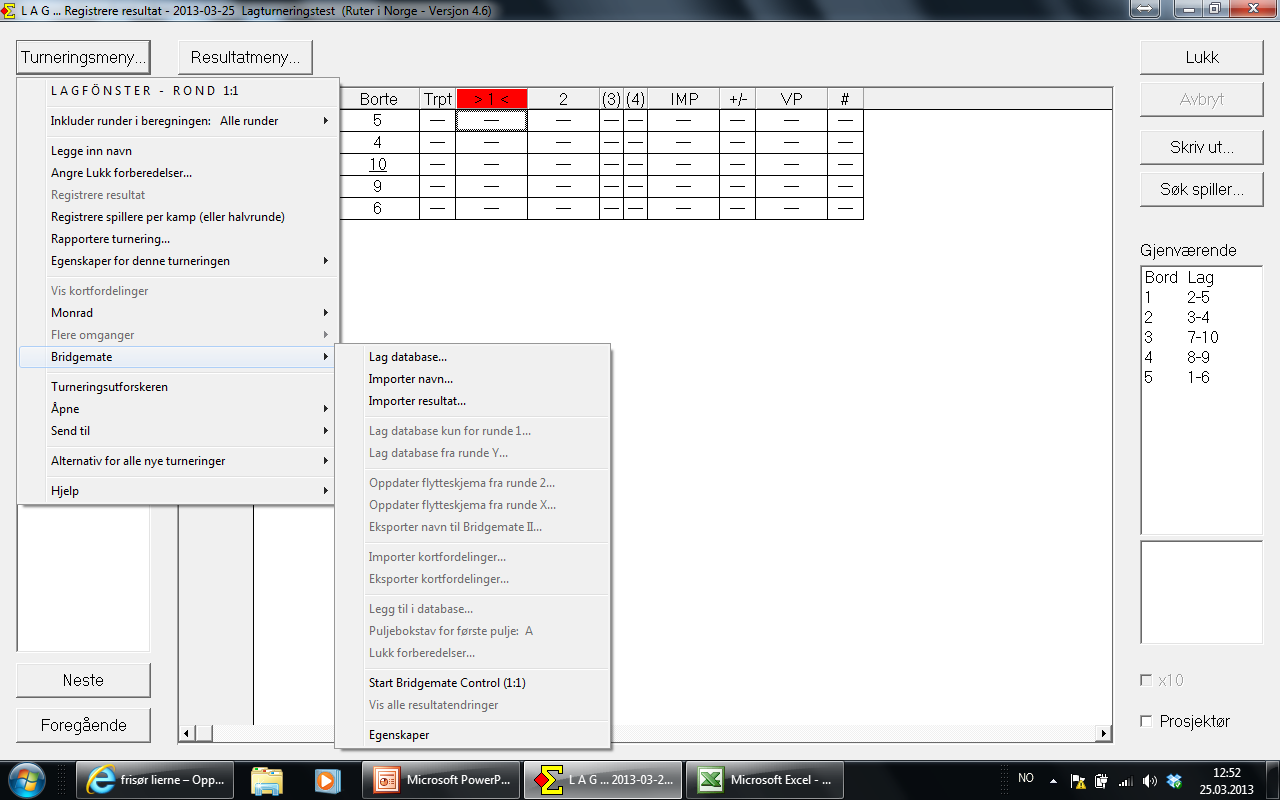The height and width of the screenshot is (800, 1280).
Task: Open the NO language indicator
Action: coord(1026,778)
